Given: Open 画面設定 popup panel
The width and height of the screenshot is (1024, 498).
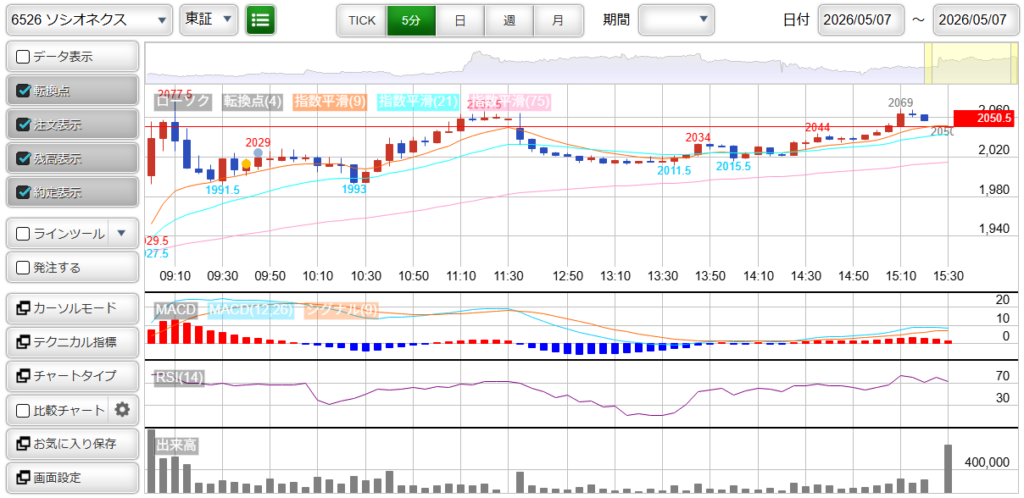Looking at the screenshot, I should click(x=72, y=478).
